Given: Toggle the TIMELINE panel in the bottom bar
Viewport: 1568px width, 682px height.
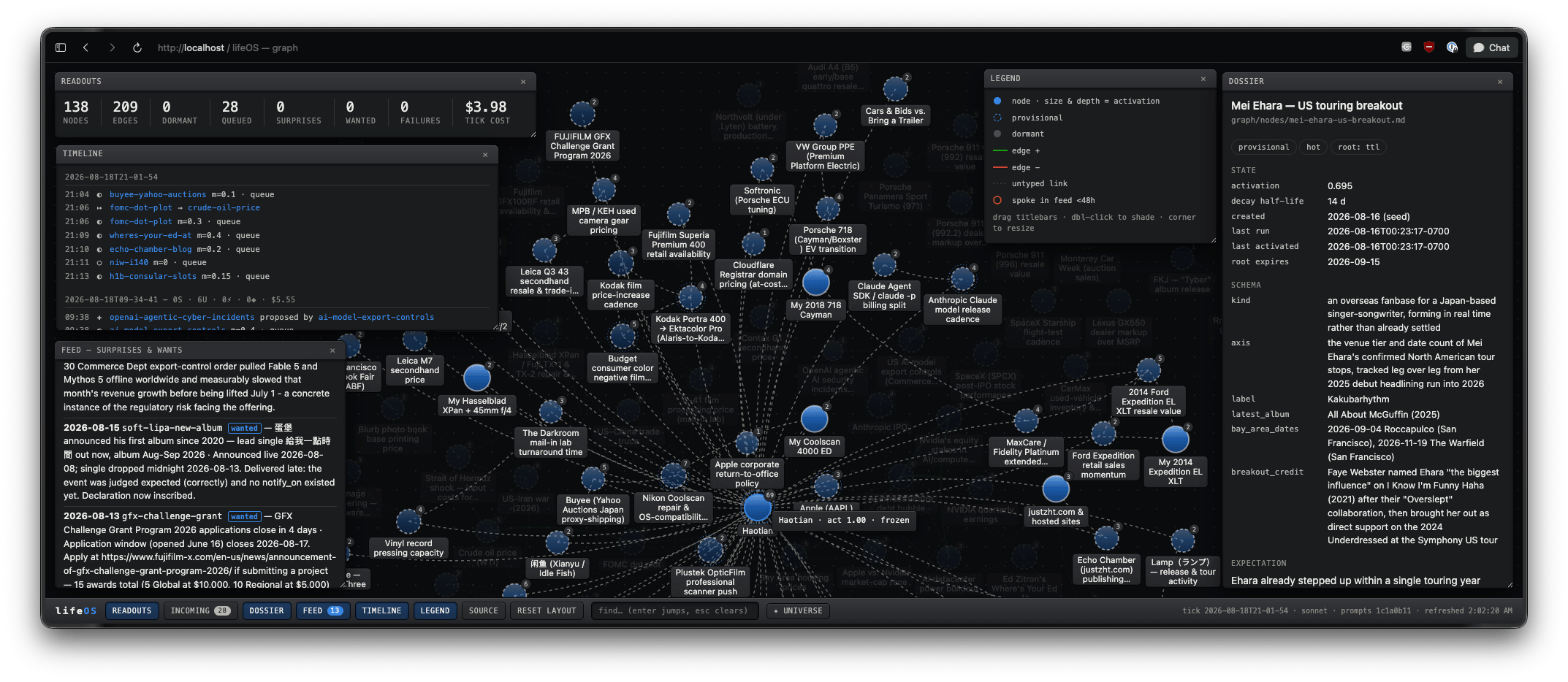Looking at the screenshot, I should (381, 610).
